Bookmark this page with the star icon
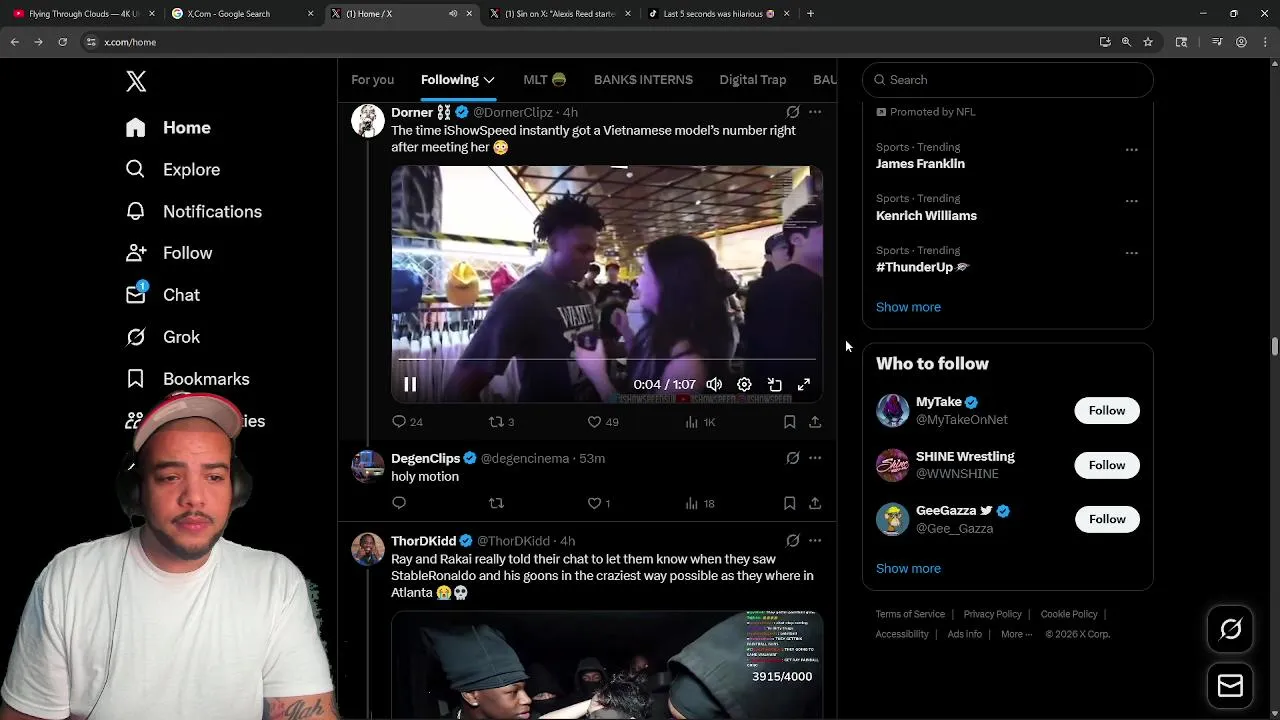Image resolution: width=1280 pixels, height=720 pixels. [1148, 42]
